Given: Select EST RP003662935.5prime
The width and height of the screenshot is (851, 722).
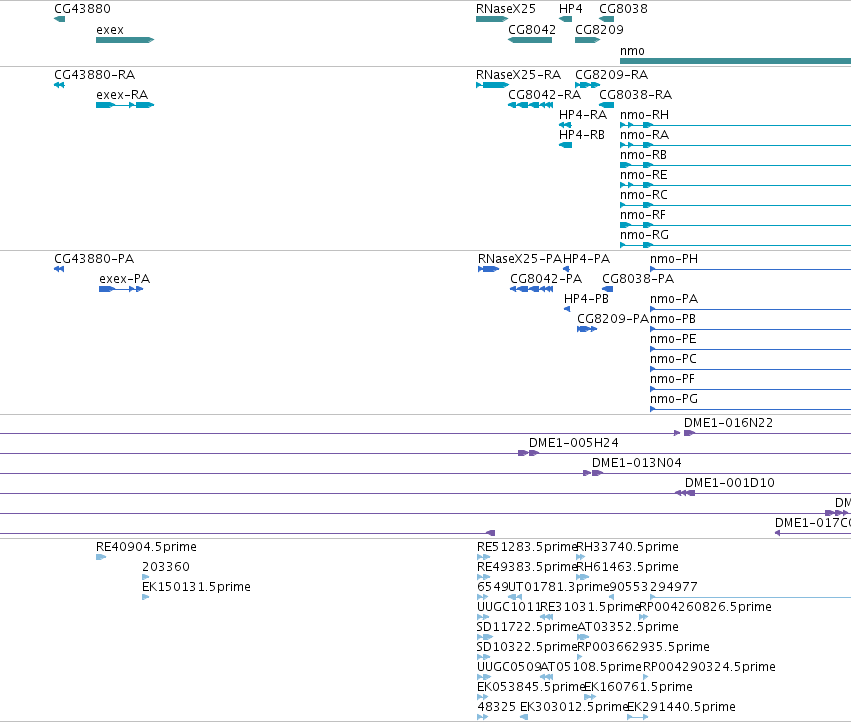Looking at the screenshot, I should pyautogui.click(x=643, y=647).
